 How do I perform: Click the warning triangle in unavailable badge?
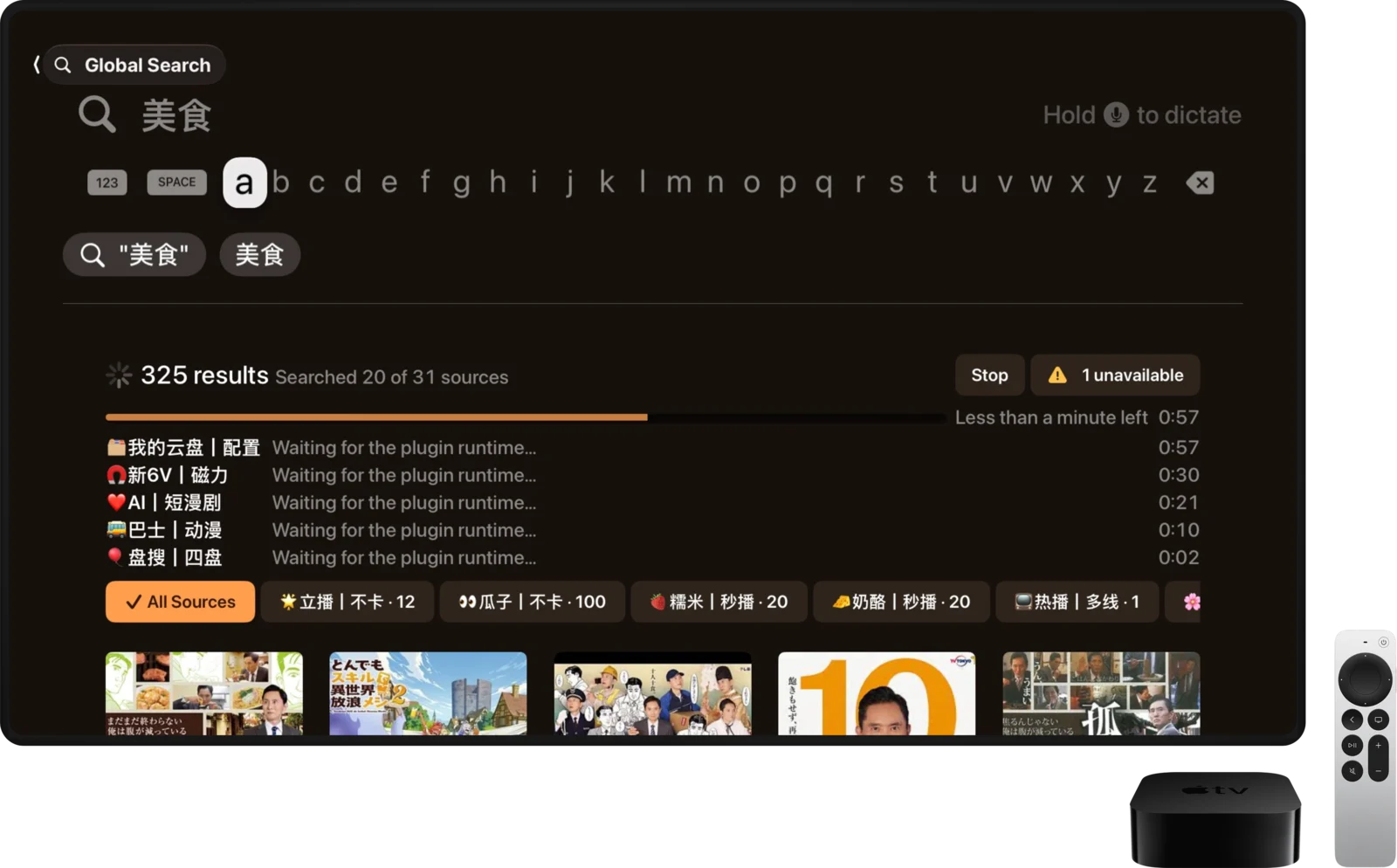coord(1057,375)
